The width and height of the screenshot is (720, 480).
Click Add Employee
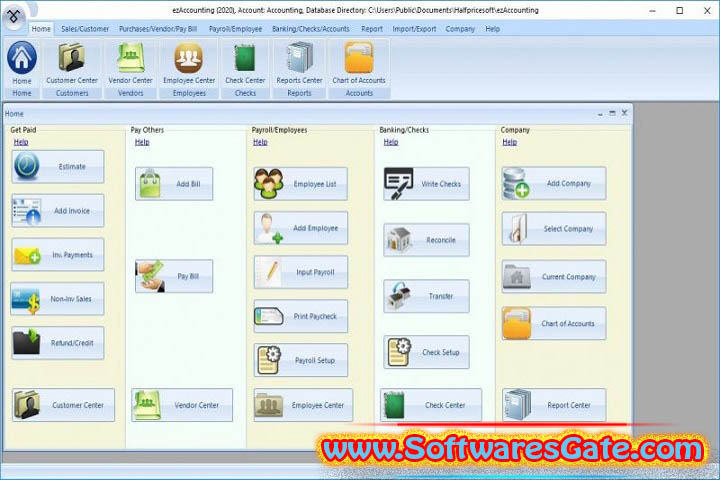[301, 228]
